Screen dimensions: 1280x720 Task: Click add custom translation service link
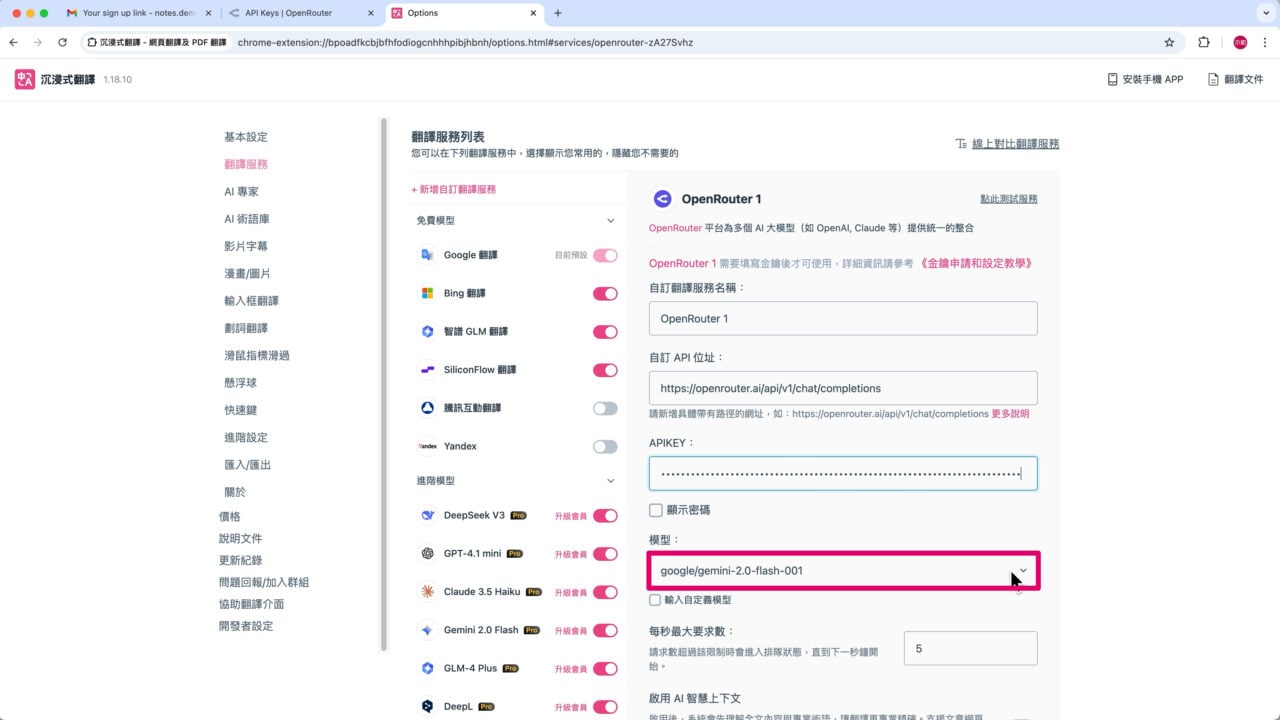click(454, 189)
